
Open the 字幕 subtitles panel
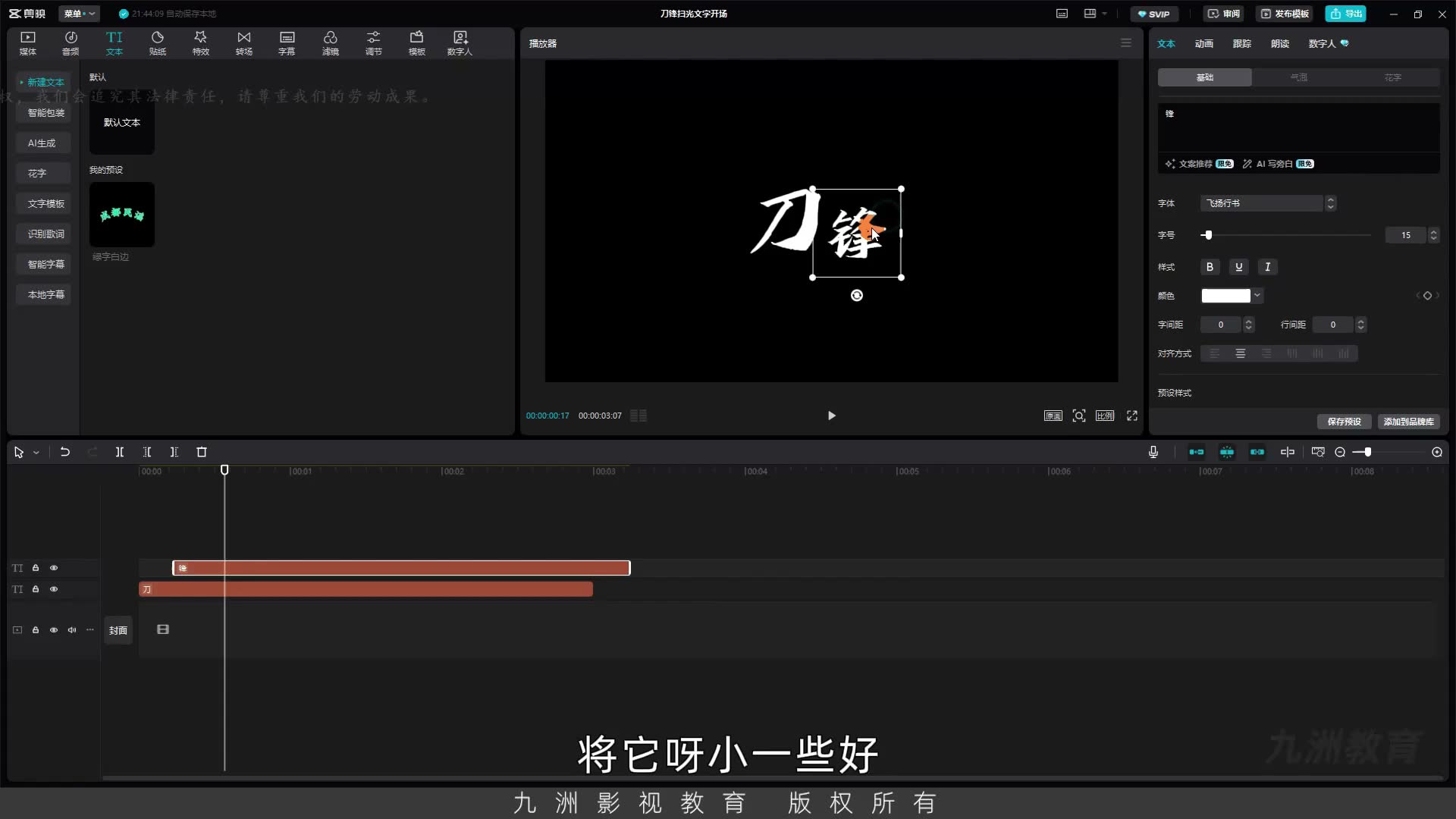click(x=287, y=43)
